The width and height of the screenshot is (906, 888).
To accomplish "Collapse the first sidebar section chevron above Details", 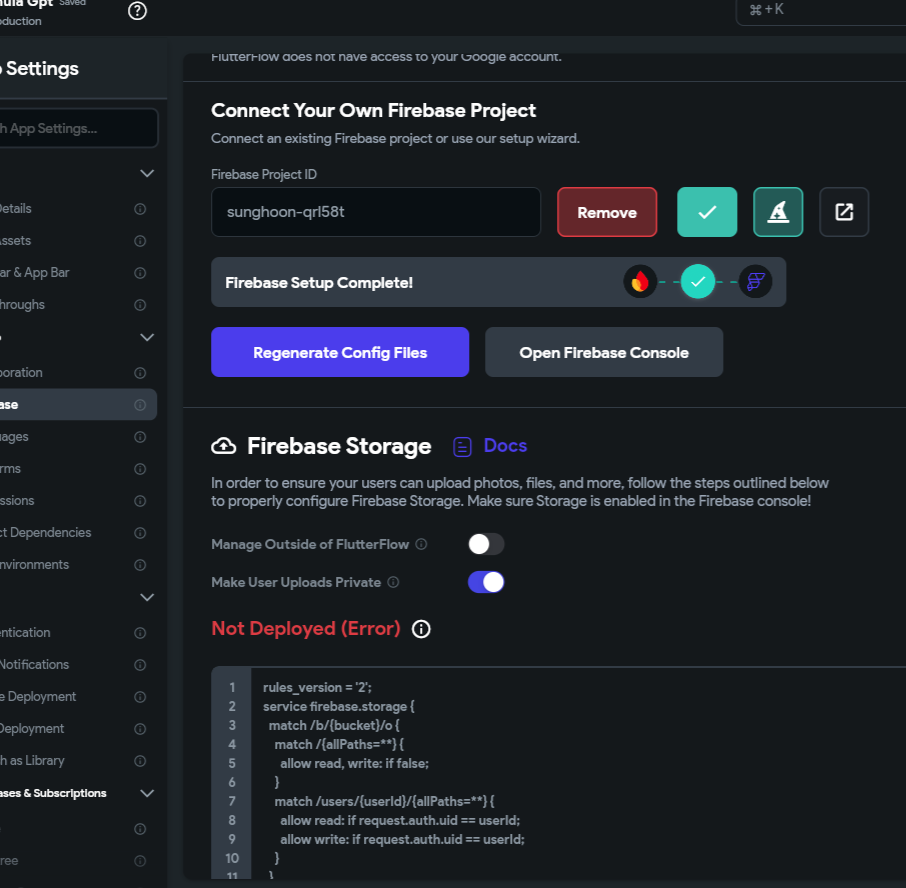I will coord(147,173).
